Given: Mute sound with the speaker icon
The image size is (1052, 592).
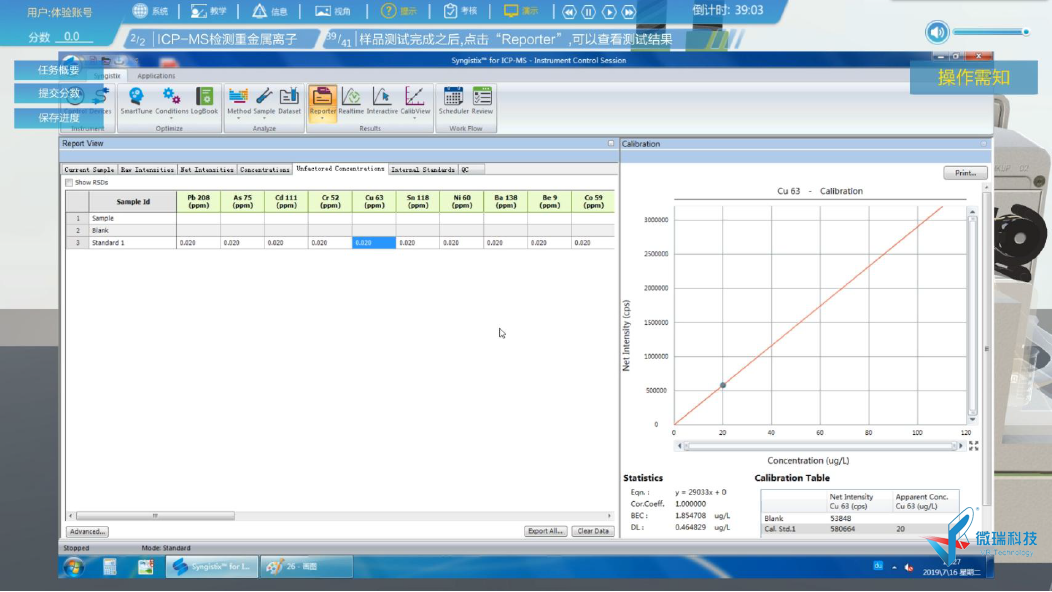Looking at the screenshot, I should pos(937,32).
